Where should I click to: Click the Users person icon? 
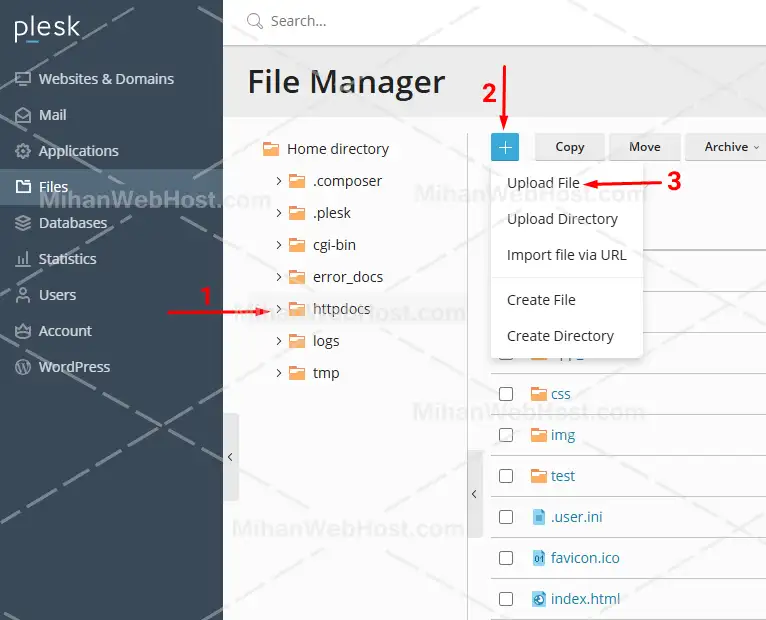[22, 295]
